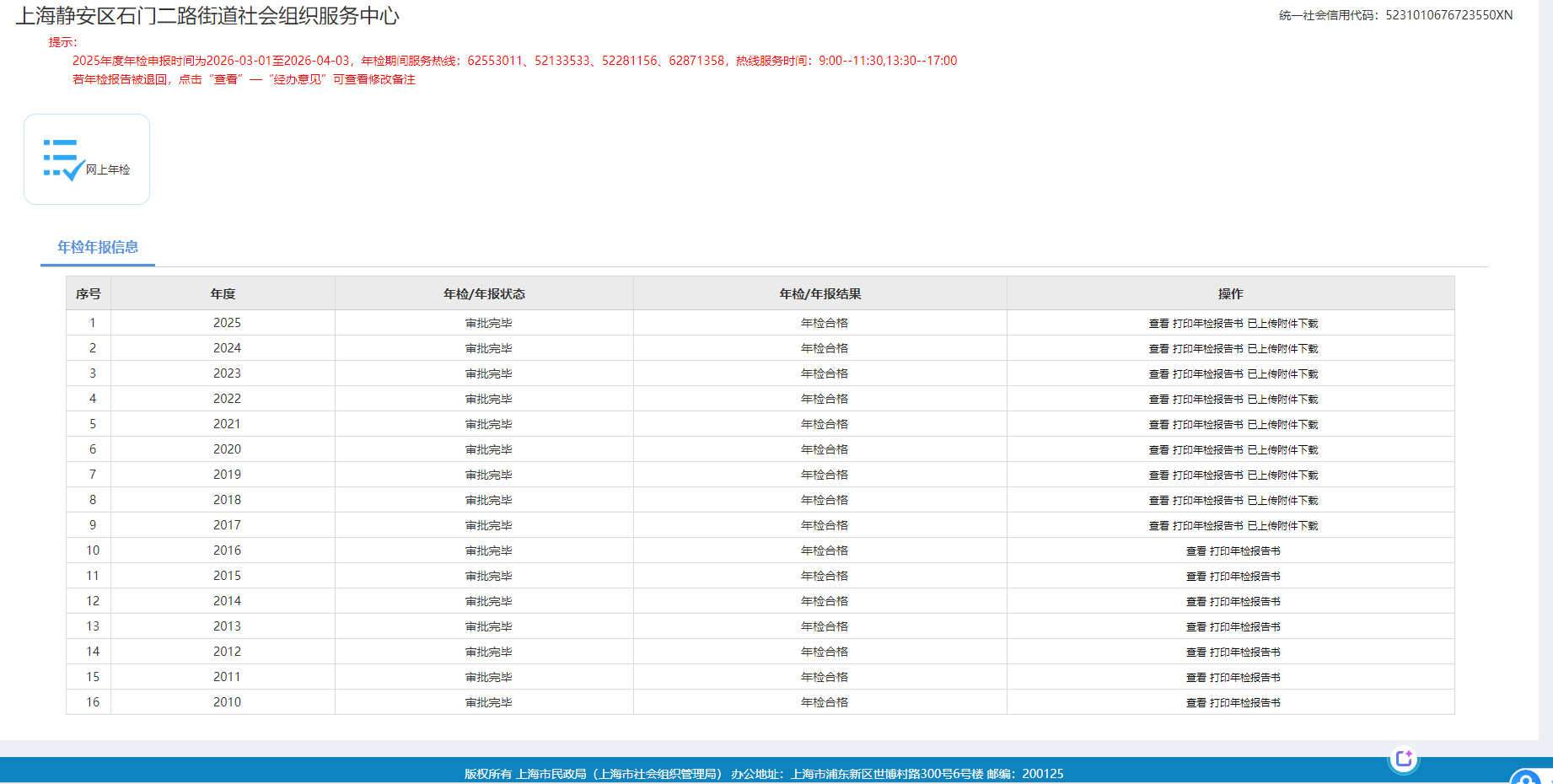Print the 2018 inspection report
Image resolution: width=1553 pixels, height=784 pixels.
(x=1207, y=501)
